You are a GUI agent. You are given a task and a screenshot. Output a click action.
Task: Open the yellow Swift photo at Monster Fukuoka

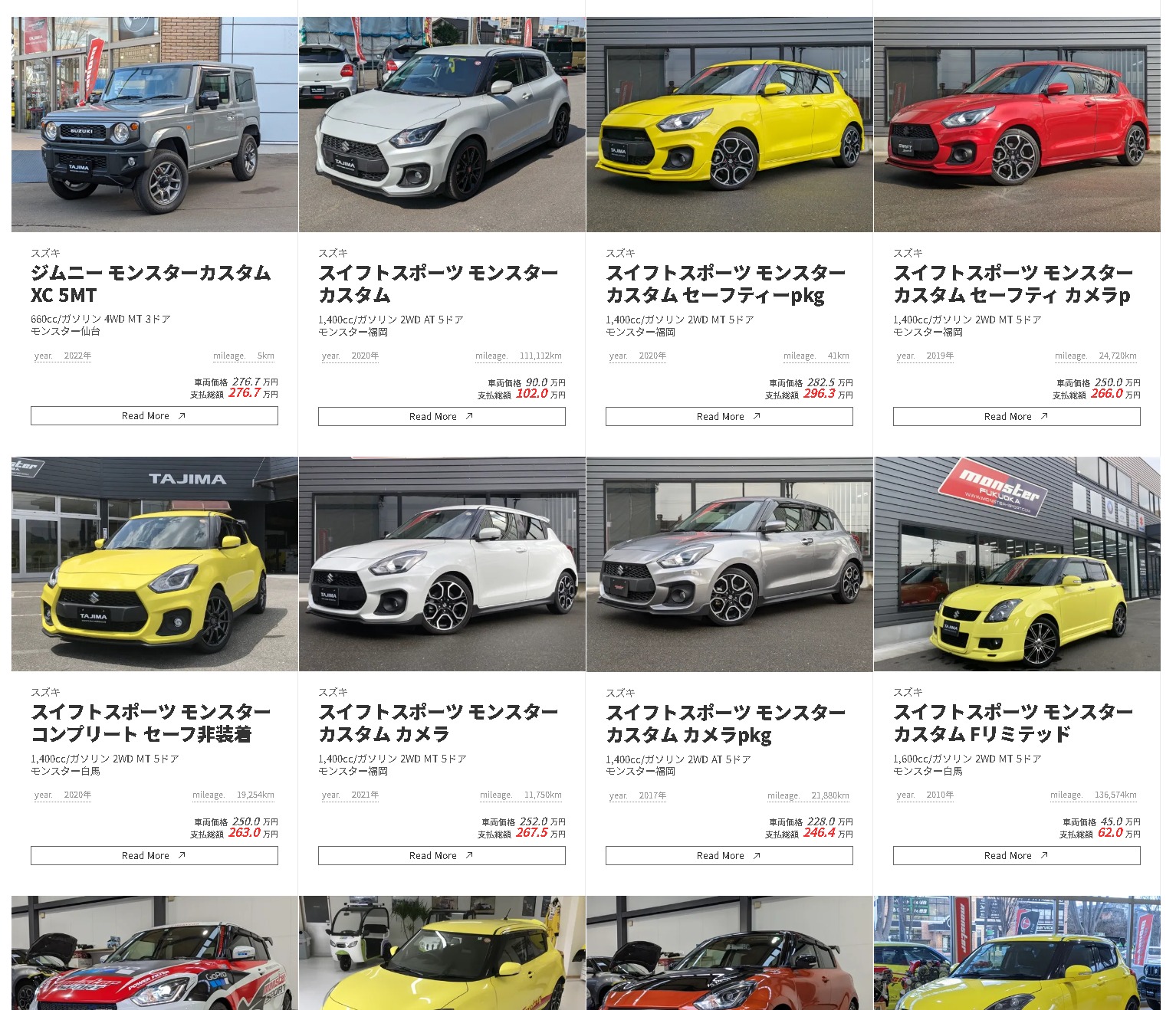1017,564
